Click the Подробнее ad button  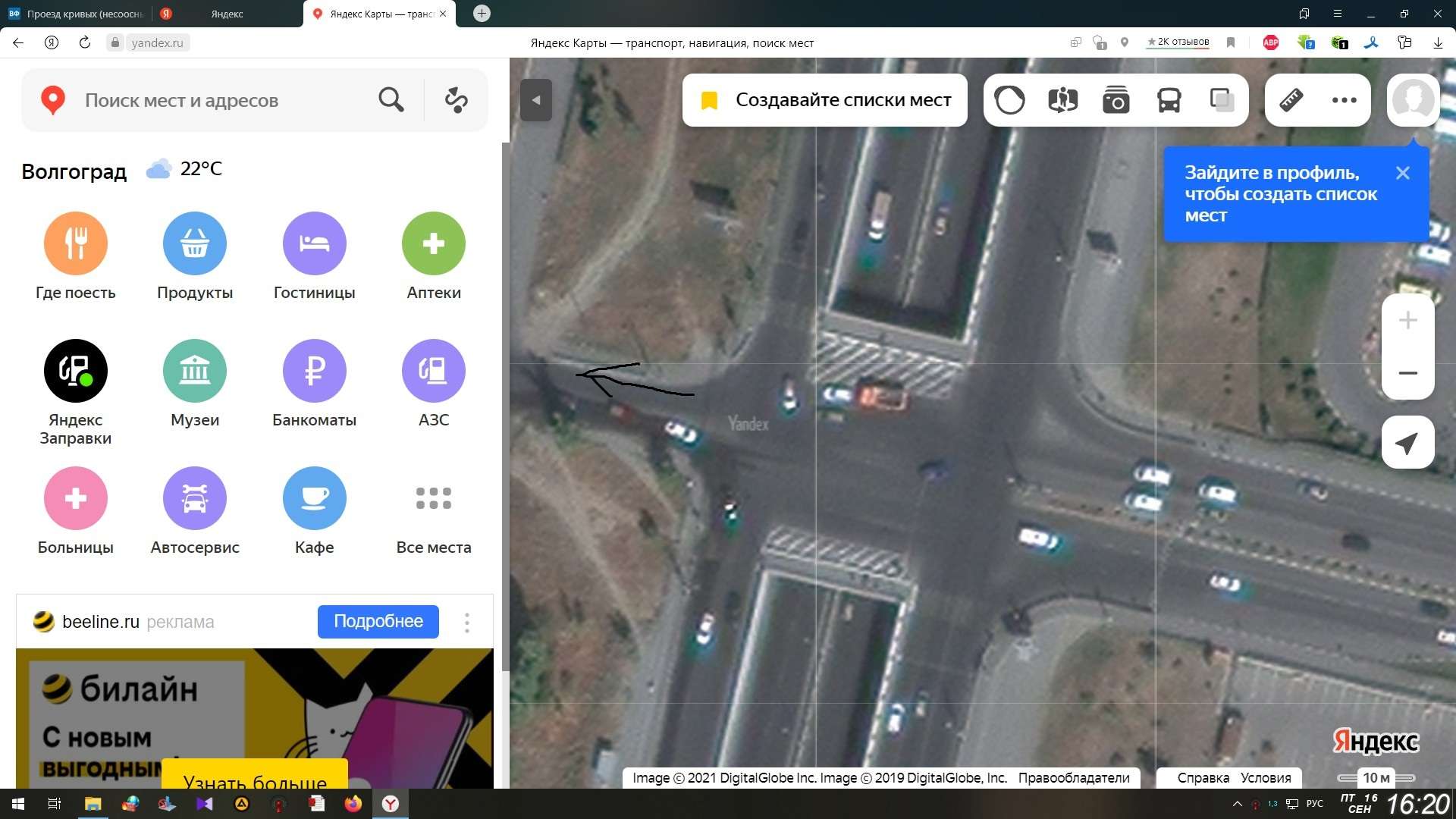pyautogui.click(x=378, y=622)
